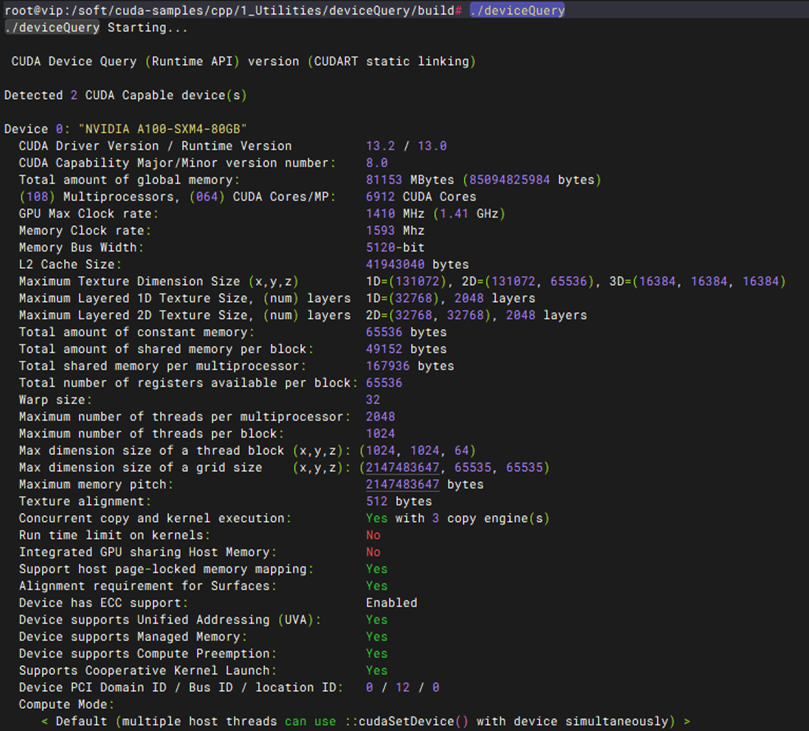Screen dimensions: 809x731
Task: Click the Memory Clock rate value '1593 Mhz'
Action: coord(395,231)
